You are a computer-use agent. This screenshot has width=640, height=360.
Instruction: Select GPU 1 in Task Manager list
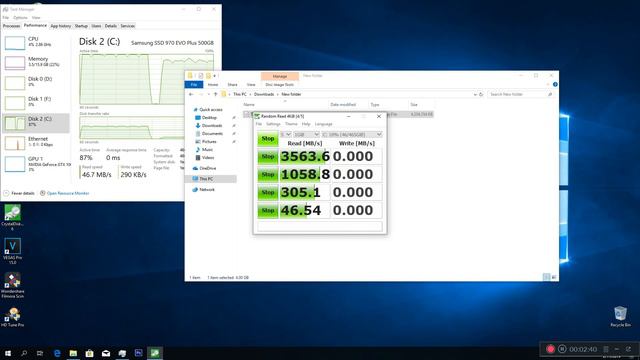pyautogui.click(x=36, y=163)
